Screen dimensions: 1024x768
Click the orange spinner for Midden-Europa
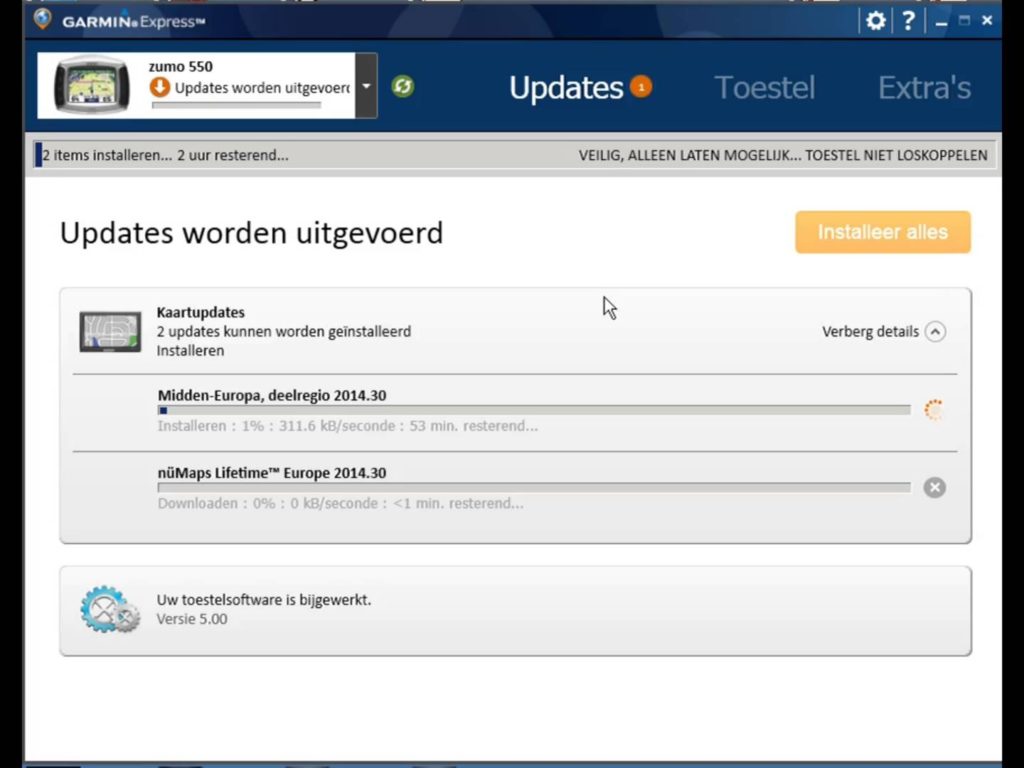click(x=934, y=410)
